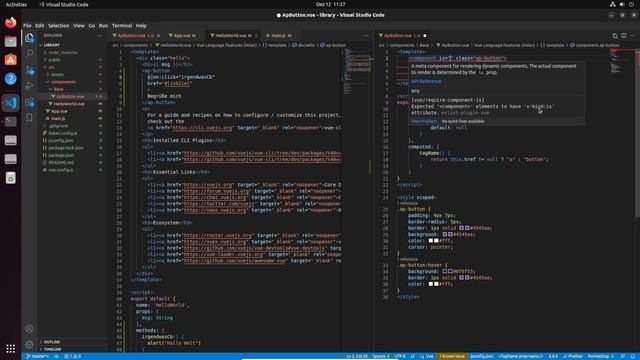
Task: Click the API Reference link in hover popup
Action: tap(426, 81)
